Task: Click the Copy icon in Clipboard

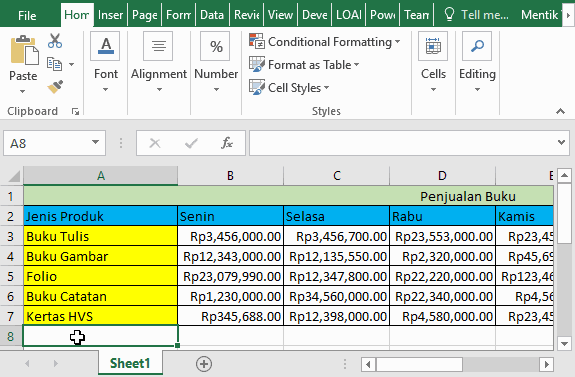Action: tap(55, 64)
